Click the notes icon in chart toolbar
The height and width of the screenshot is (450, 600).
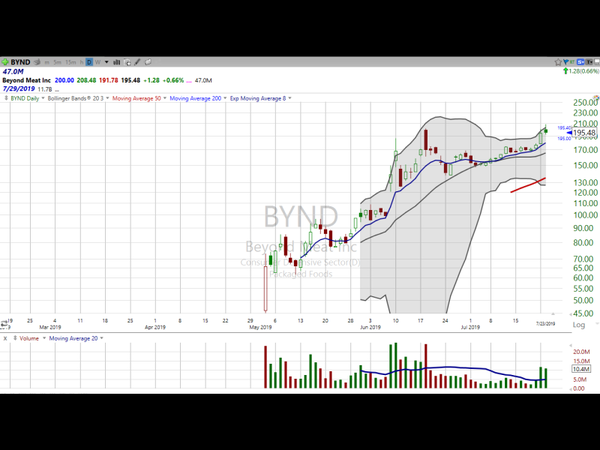pos(148,62)
